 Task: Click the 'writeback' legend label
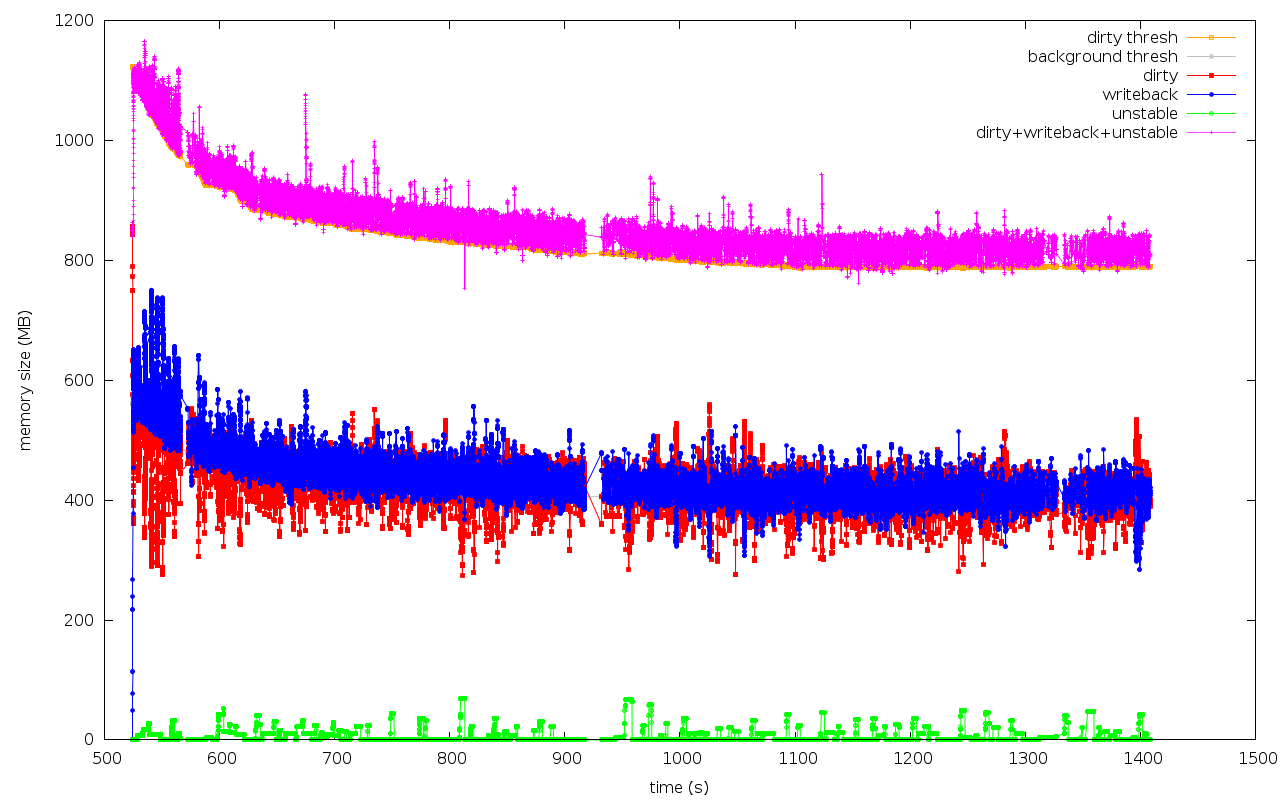coord(1140,95)
